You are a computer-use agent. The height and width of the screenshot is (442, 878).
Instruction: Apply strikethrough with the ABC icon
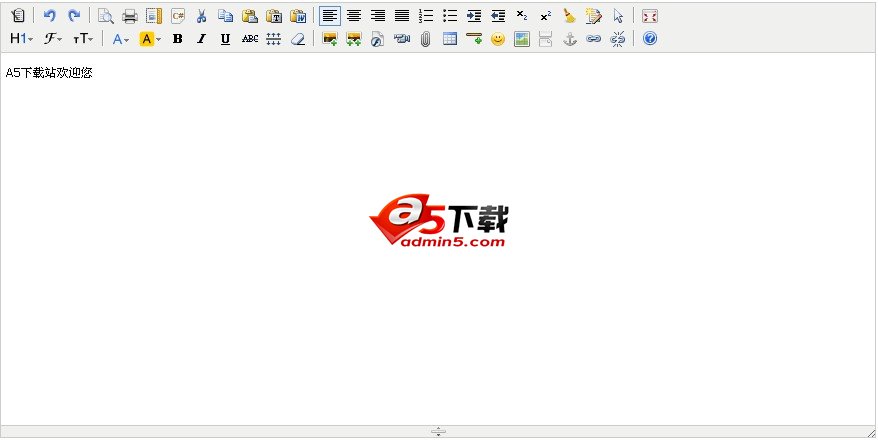[x=250, y=39]
